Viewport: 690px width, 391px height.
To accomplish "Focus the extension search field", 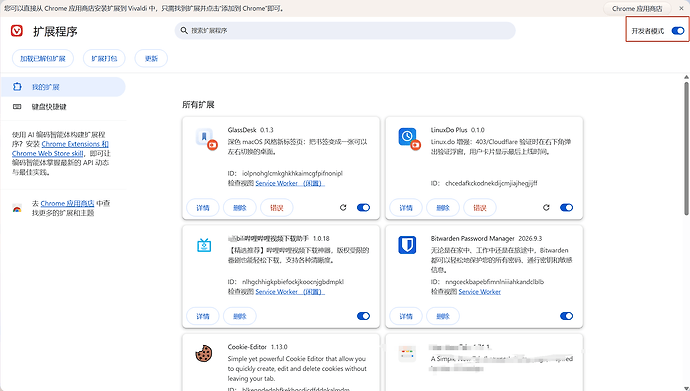I will coord(345,31).
